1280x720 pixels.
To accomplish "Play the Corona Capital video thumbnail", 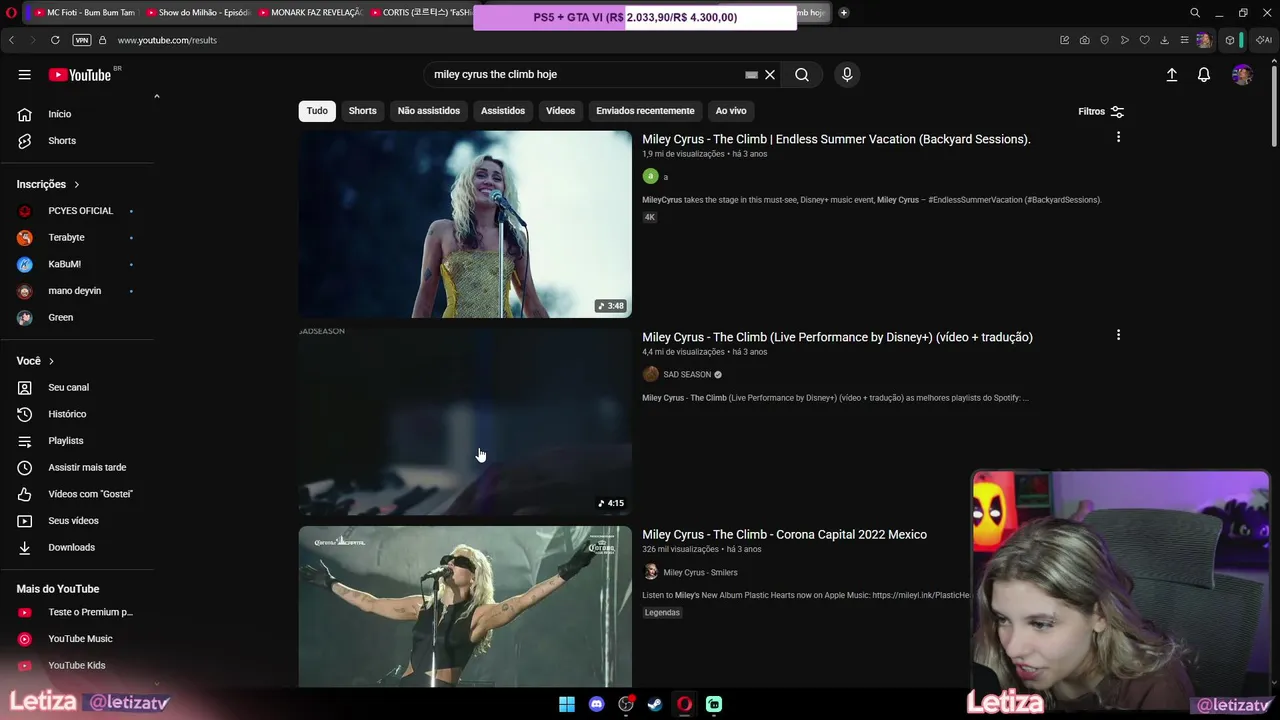I will click(465, 606).
